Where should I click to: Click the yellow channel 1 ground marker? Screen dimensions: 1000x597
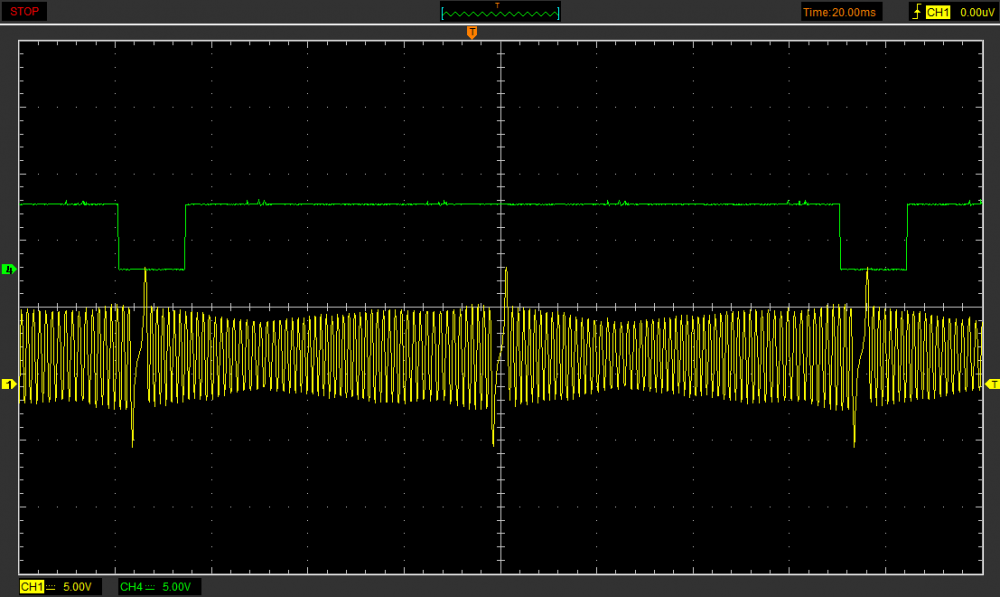pos(9,384)
